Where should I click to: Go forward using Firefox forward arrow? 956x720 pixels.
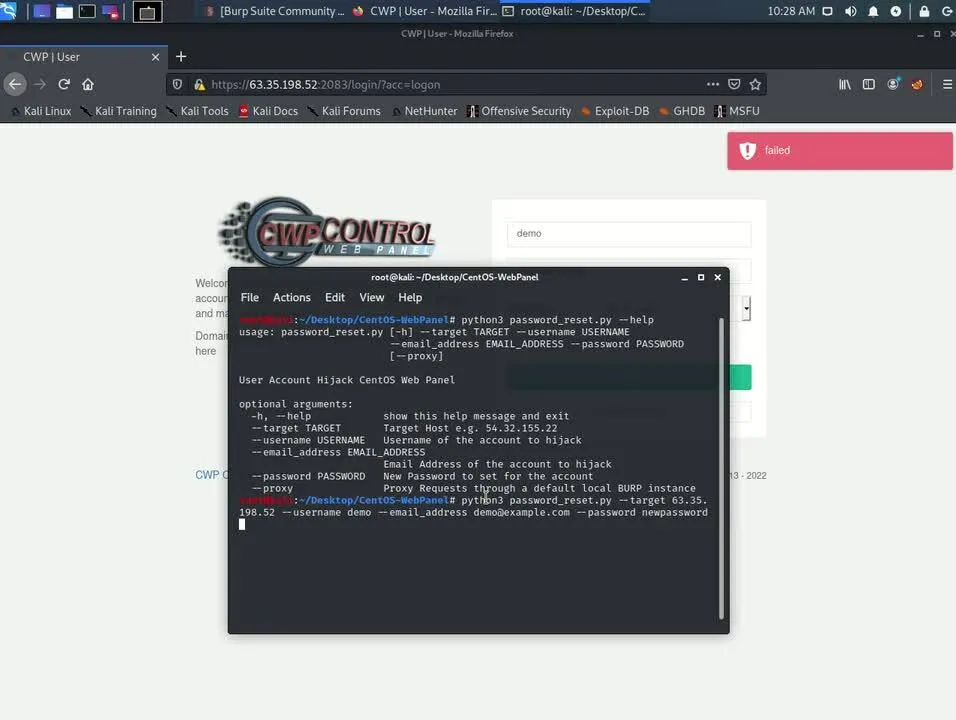click(x=40, y=84)
